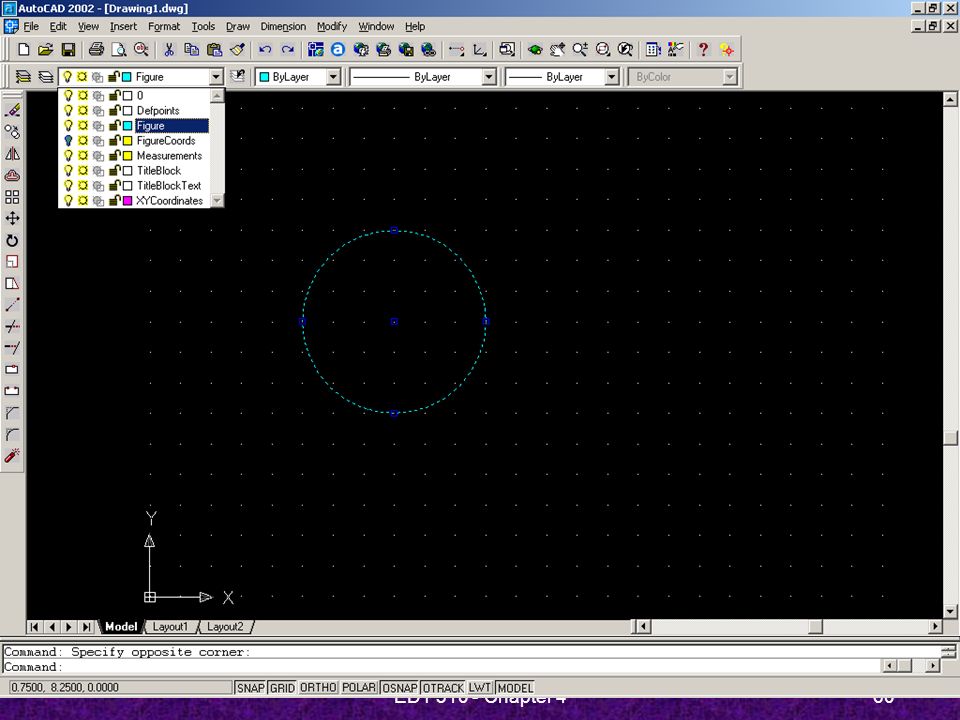Select the Fillet tool in the left toolbar

click(x=12, y=435)
